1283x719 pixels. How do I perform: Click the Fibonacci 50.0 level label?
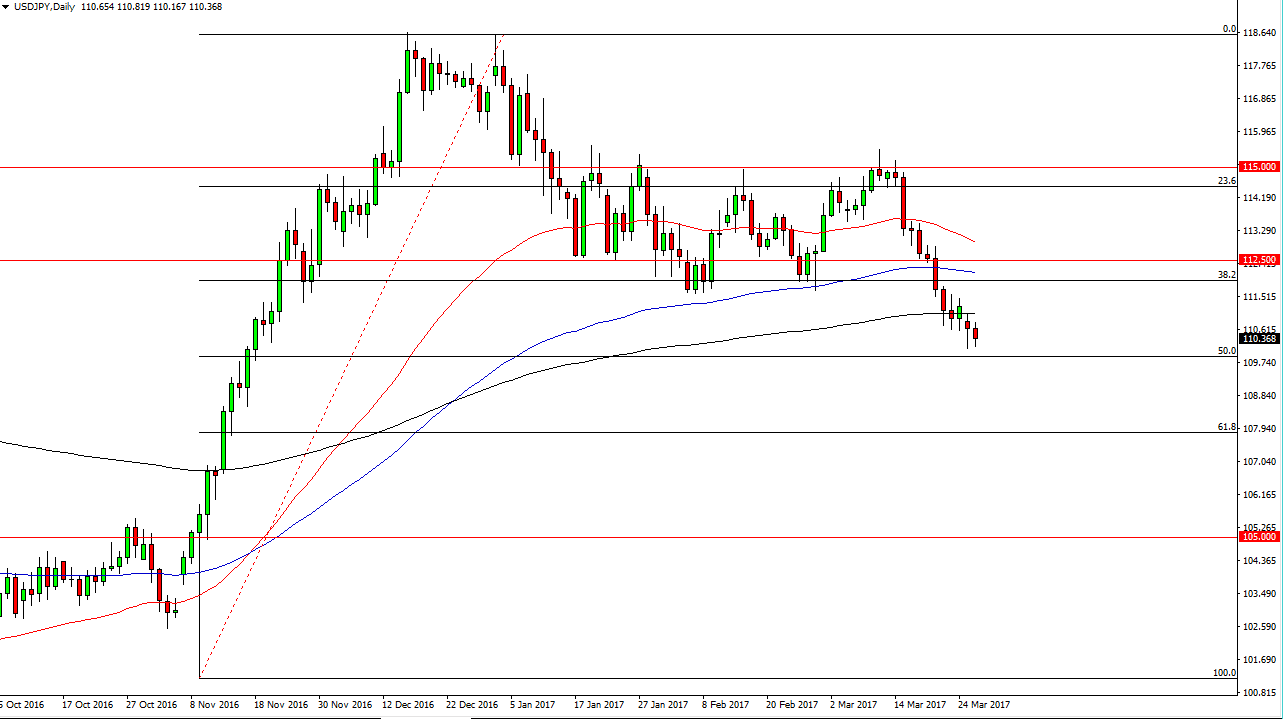[x=1226, y=351]
